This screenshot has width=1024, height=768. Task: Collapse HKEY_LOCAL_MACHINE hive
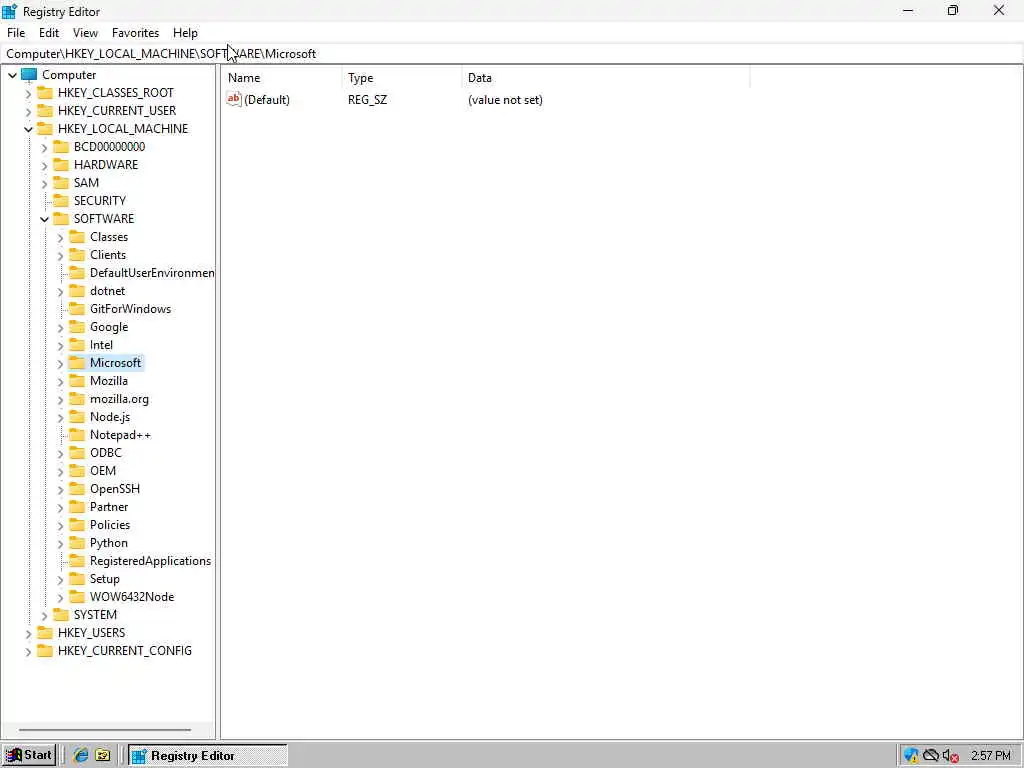[x=28, y=129]
